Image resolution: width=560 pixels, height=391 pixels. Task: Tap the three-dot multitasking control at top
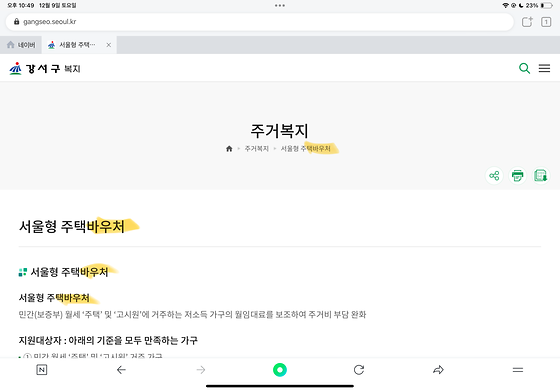tap(280, 5)
